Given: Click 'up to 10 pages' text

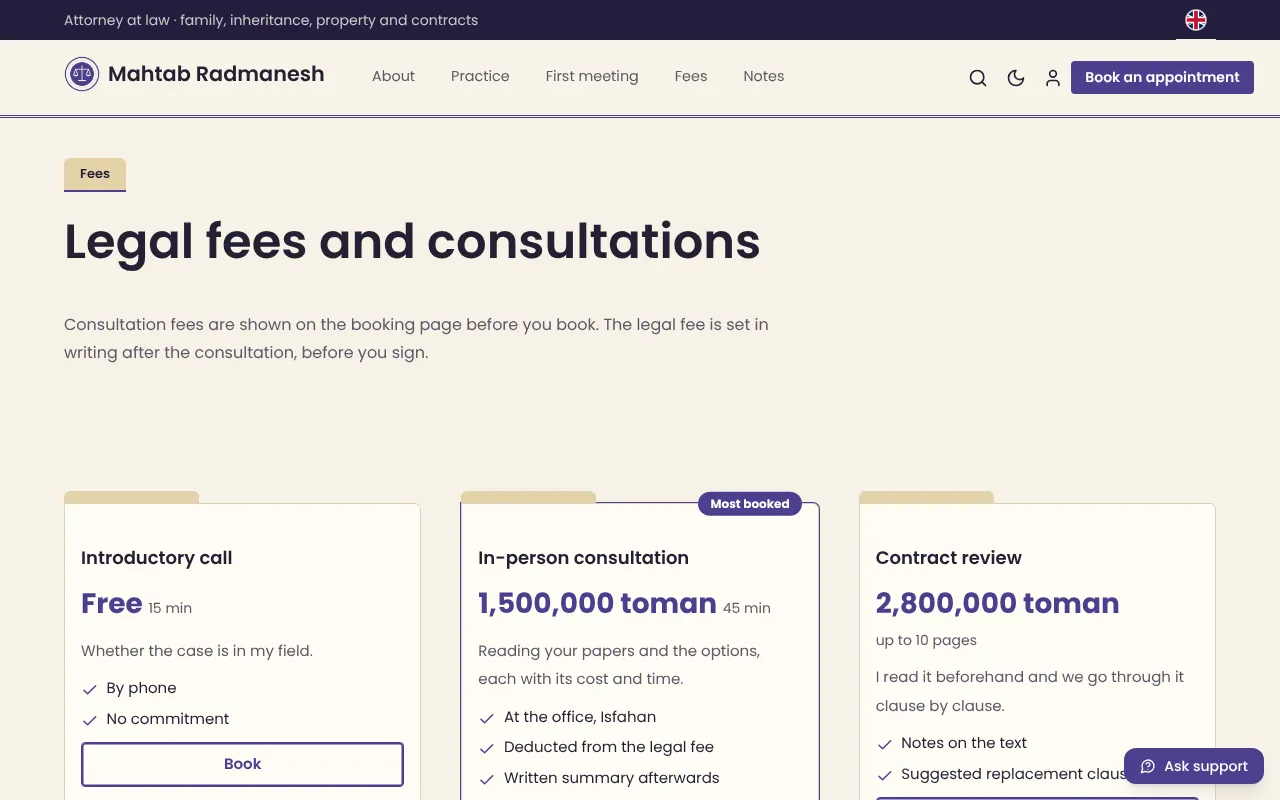Looking at the screenshot, I should (926, 640).
